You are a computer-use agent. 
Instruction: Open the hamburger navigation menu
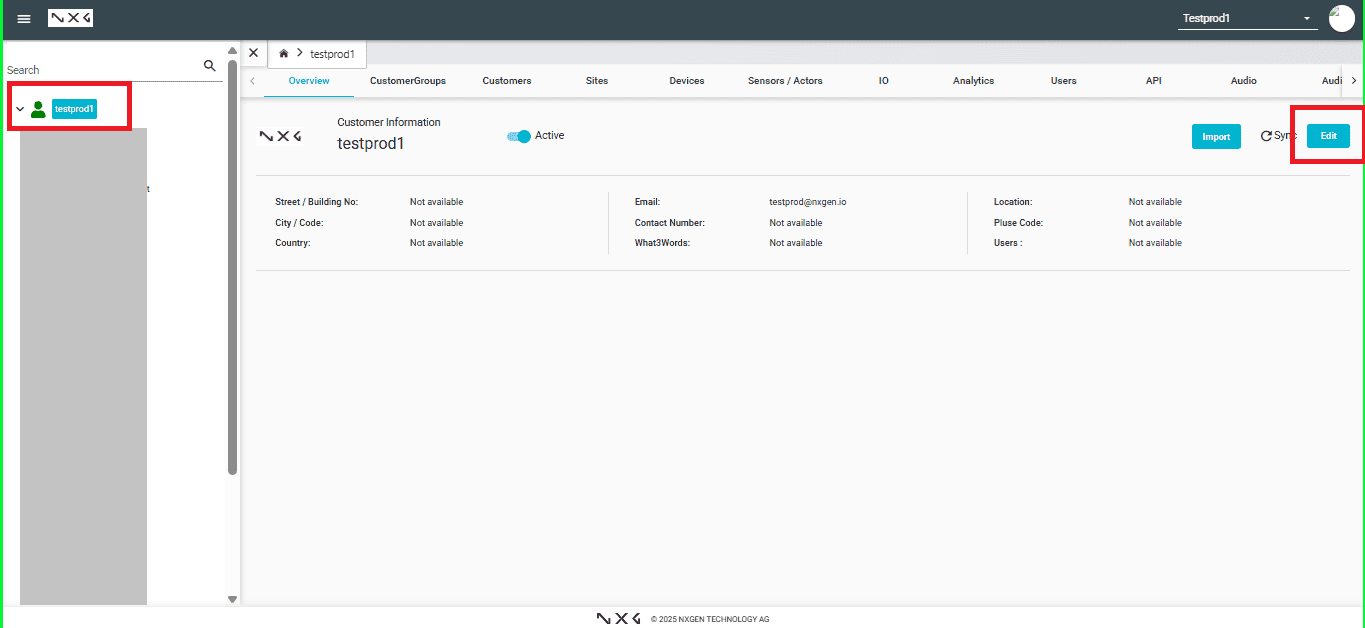pyautogui.click(x=24, y=19)
